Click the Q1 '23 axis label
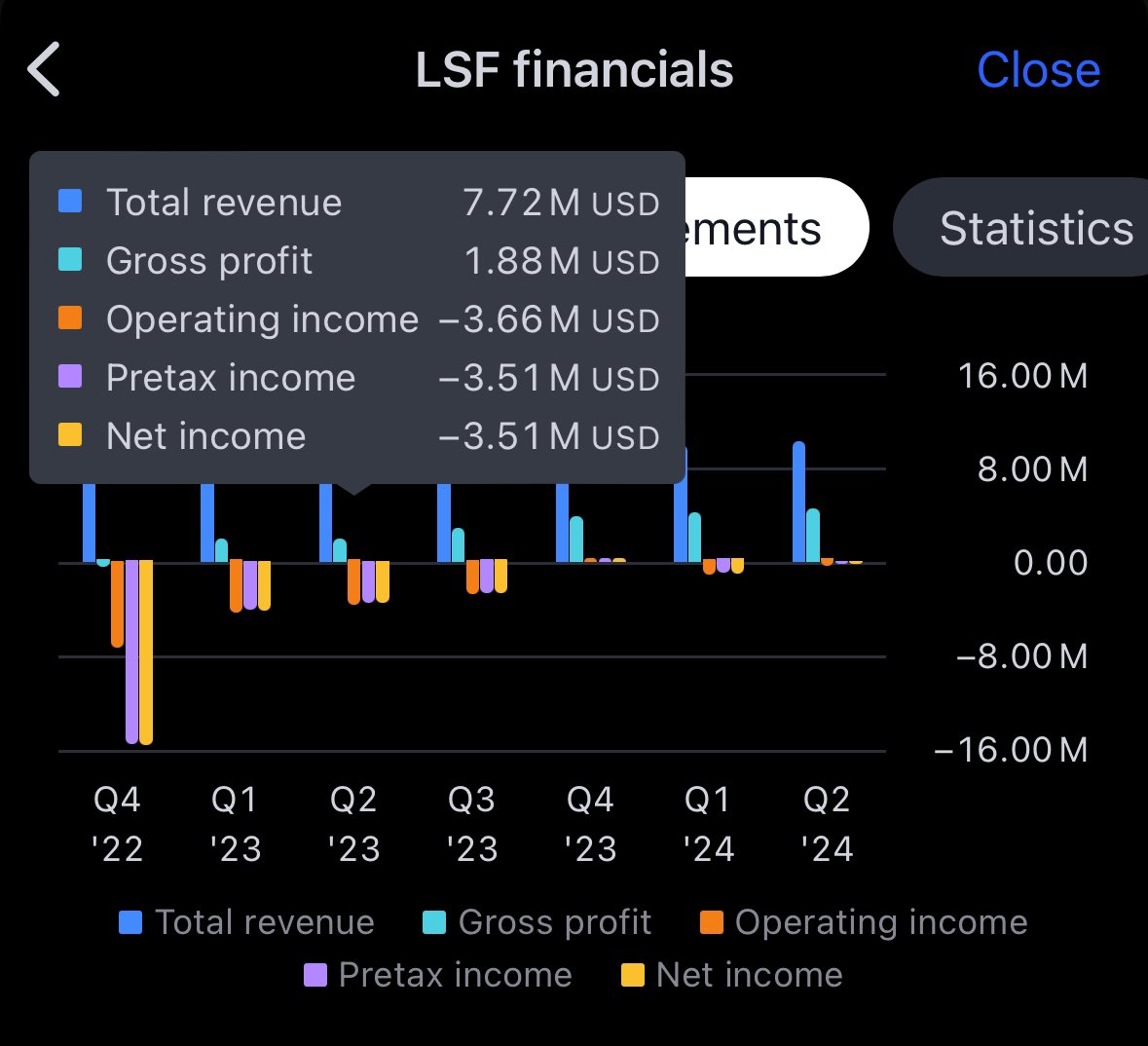 (x=235, y=824)
